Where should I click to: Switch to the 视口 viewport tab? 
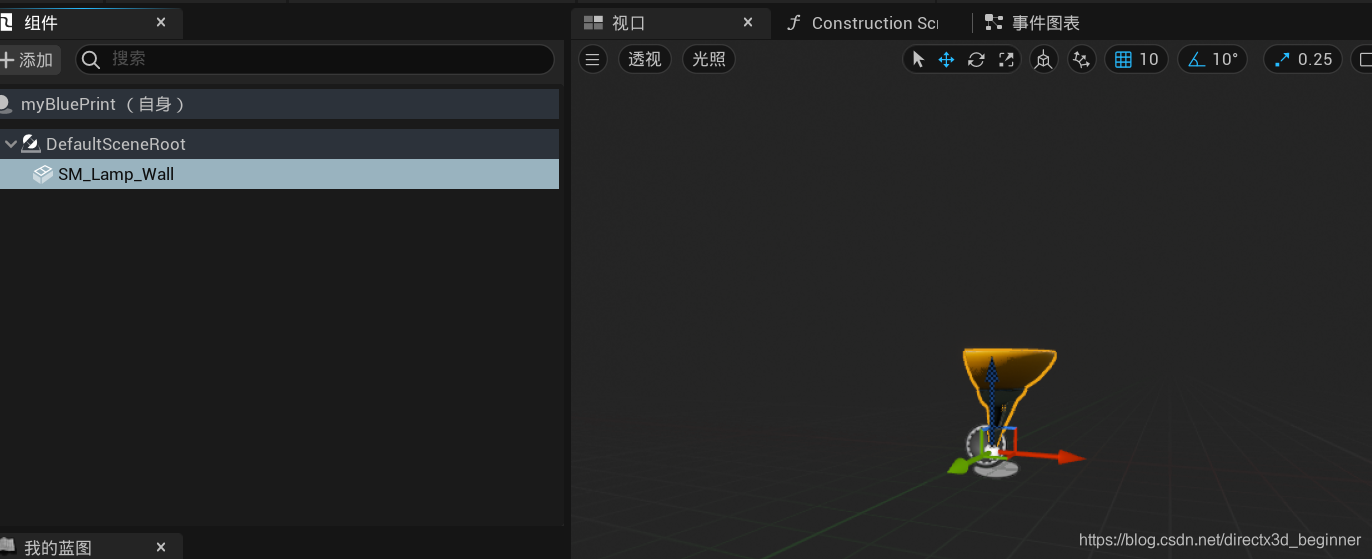pos(670,23)
